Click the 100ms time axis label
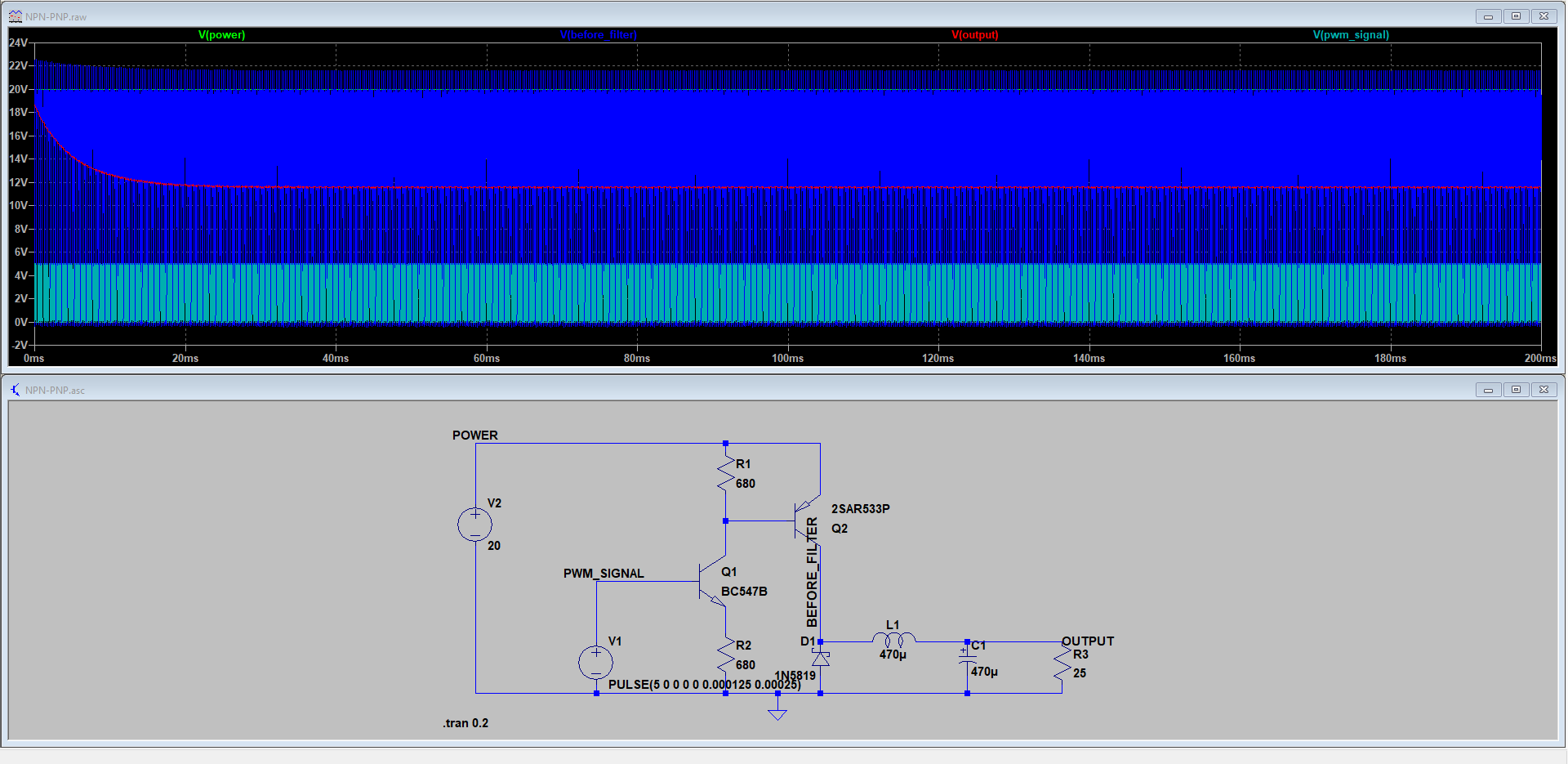 (788, 359)
